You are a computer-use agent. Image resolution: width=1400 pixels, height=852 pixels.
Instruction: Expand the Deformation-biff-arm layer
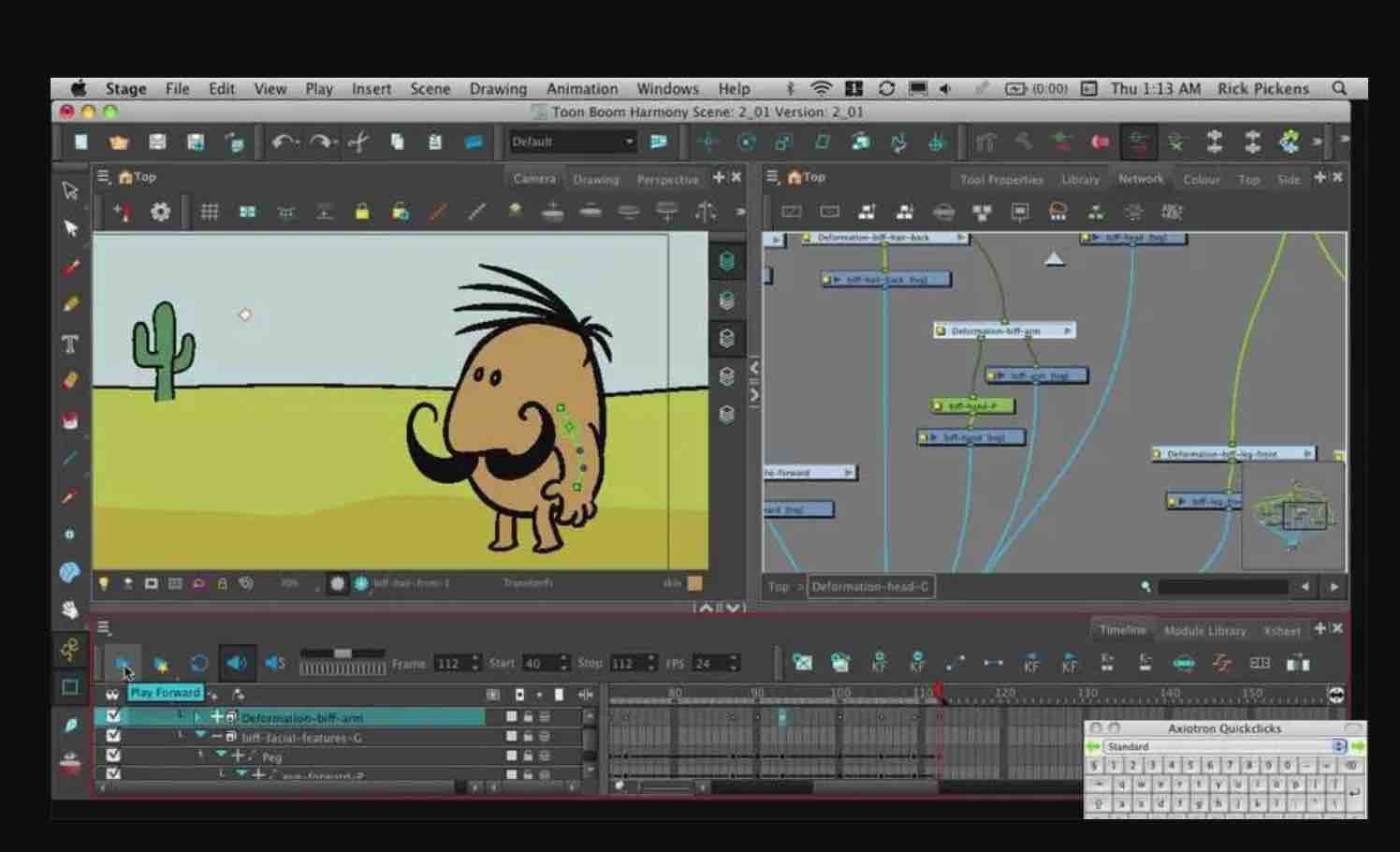click(197, 717)
